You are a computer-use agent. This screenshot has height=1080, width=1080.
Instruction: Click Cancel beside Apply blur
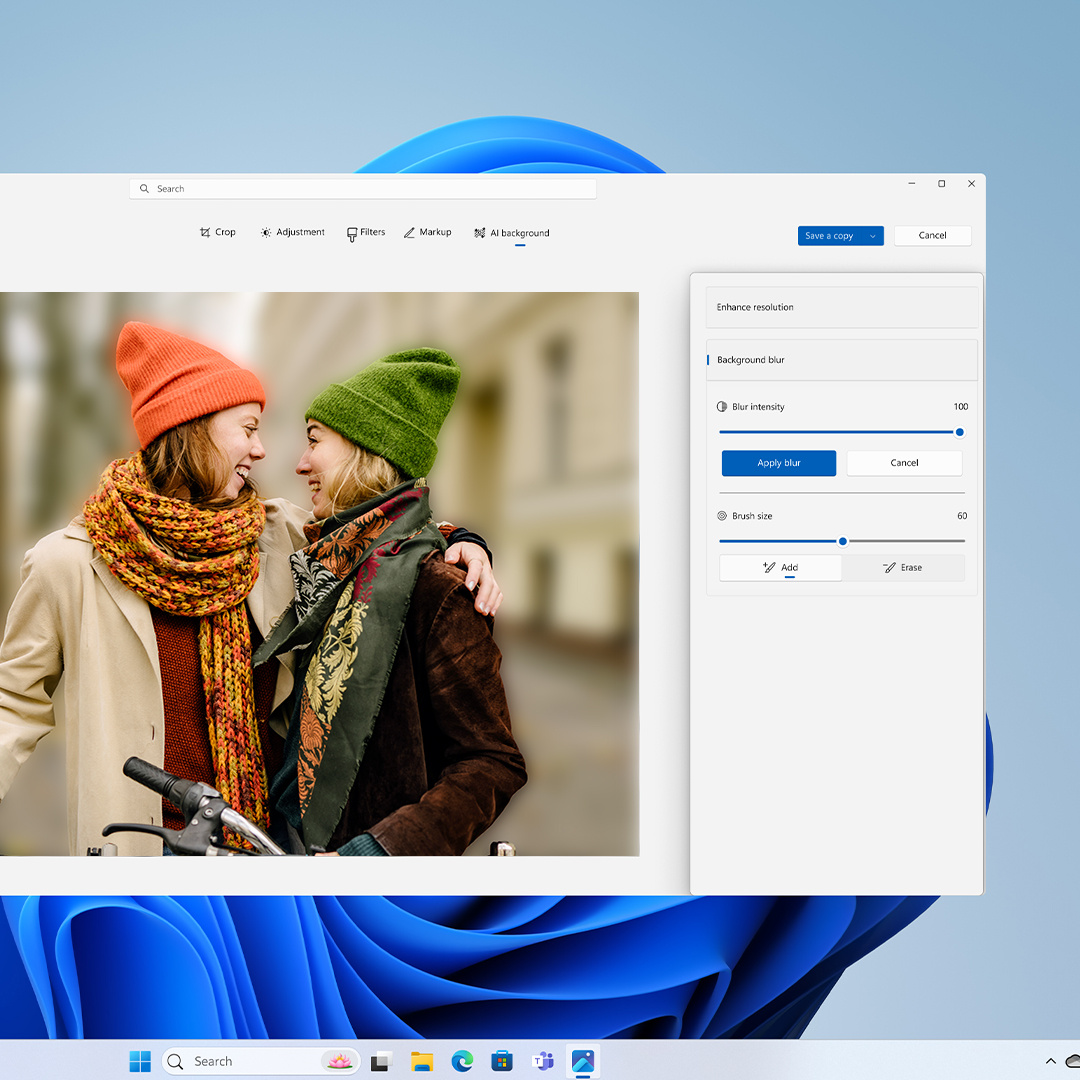point(904,463)
